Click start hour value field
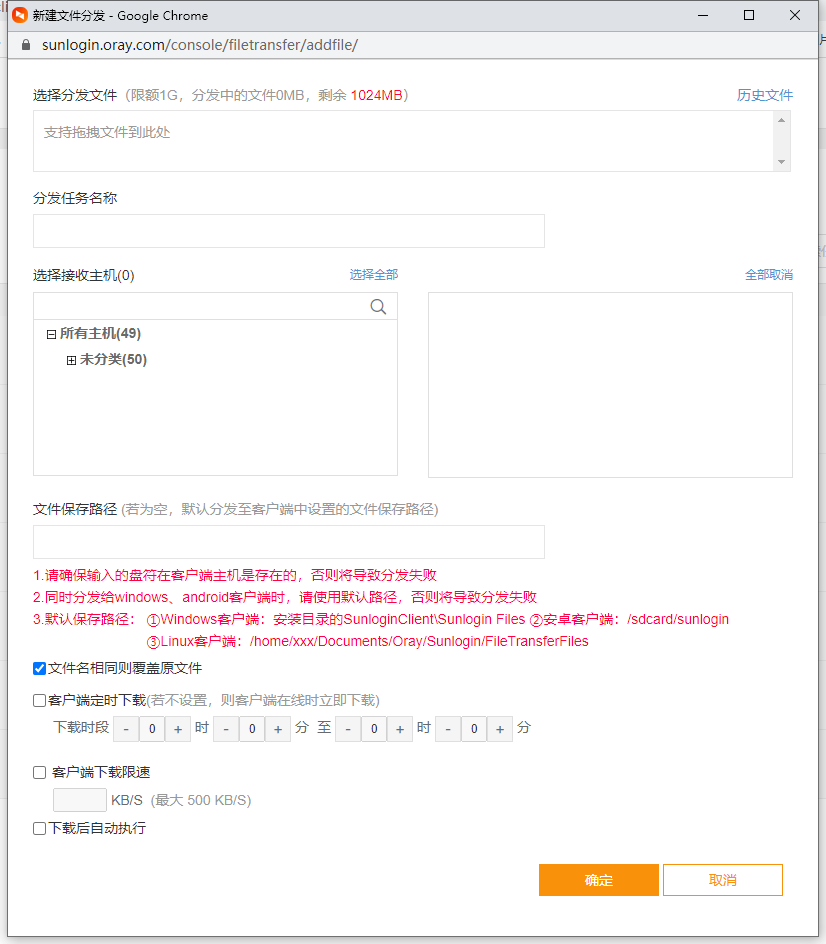Image resolution: width=826 pixels, height=944 pixels. (152, 729)
